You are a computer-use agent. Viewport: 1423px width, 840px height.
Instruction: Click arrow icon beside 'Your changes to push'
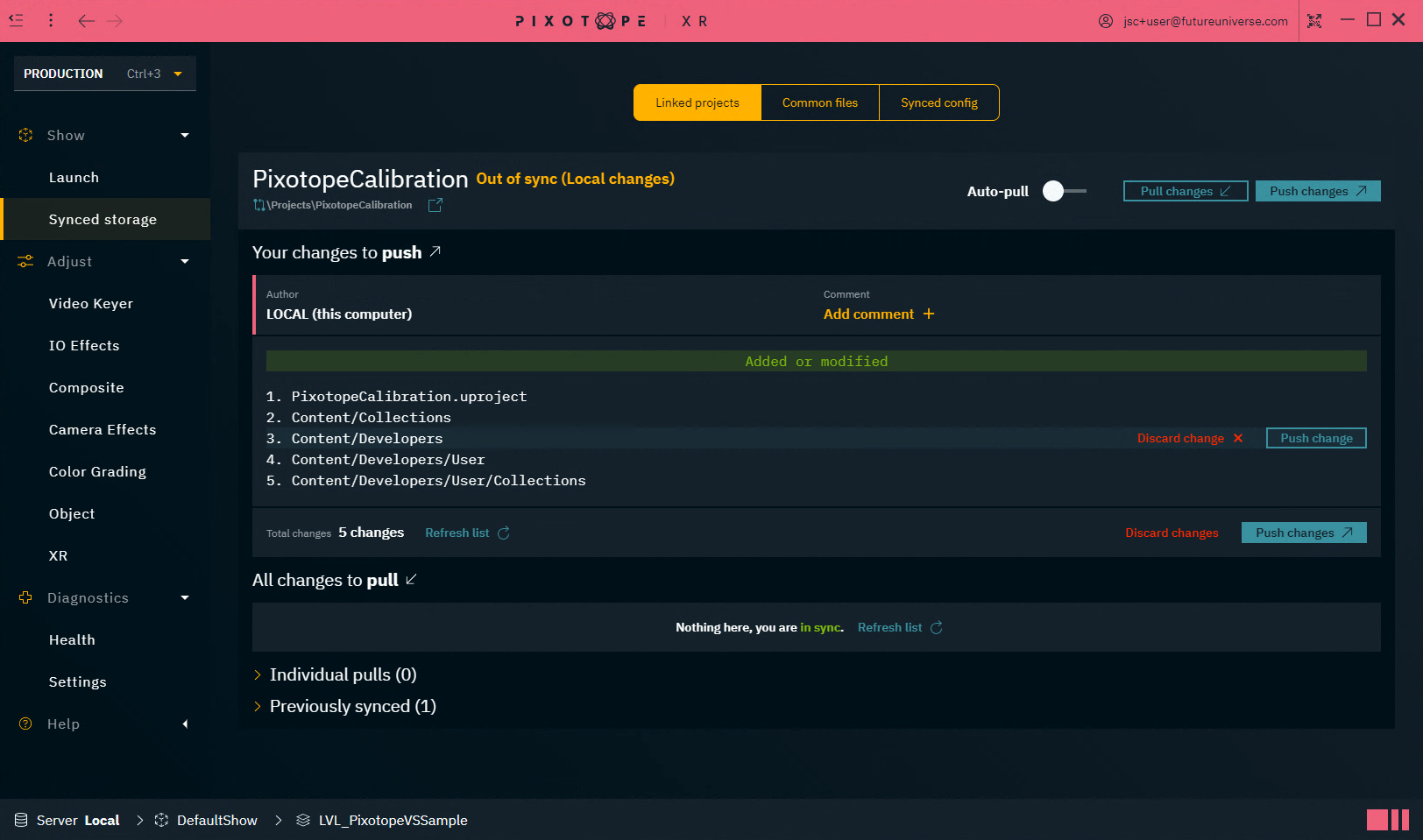click(435, 251)
